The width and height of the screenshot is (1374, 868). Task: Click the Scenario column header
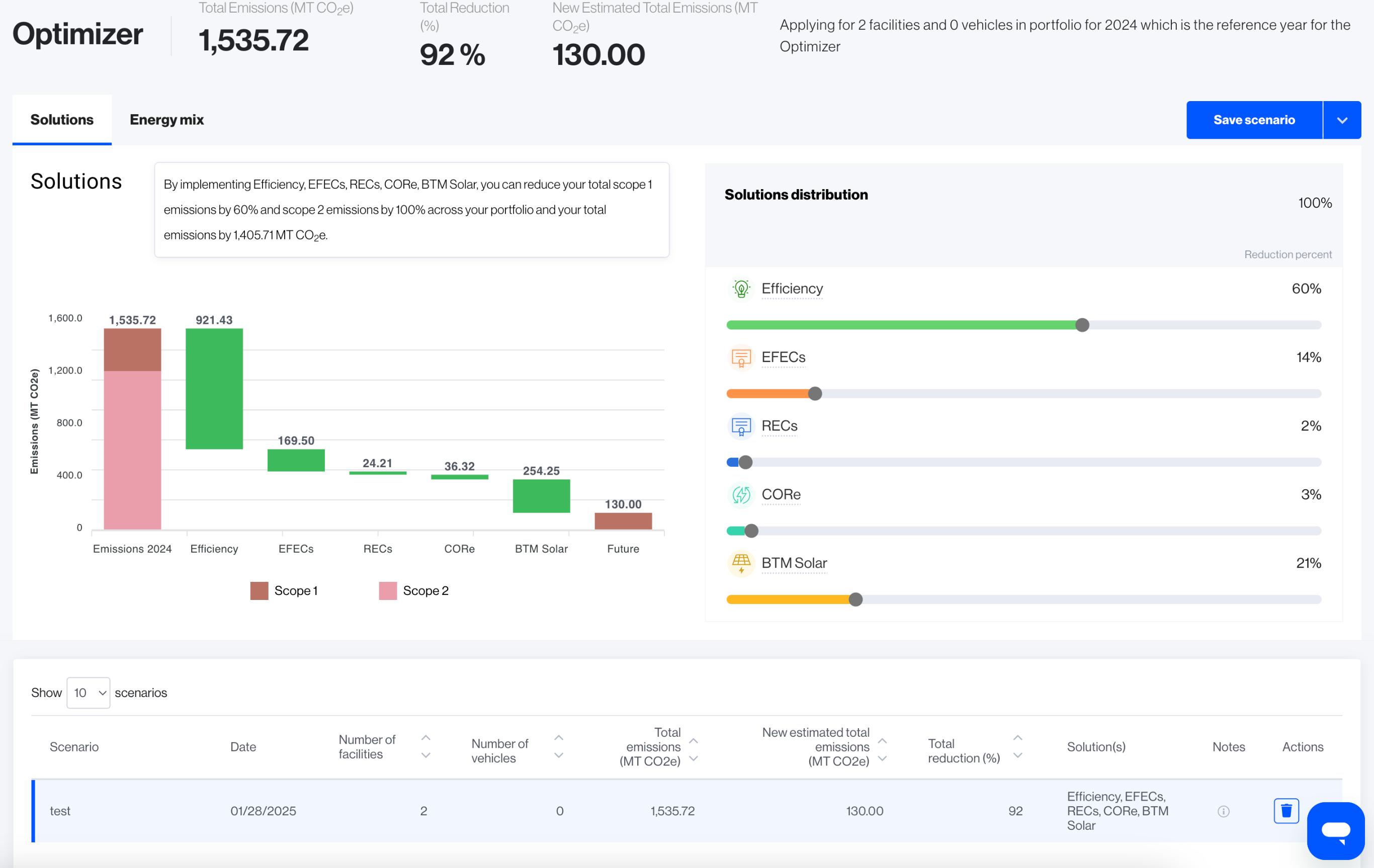[74, 747]
